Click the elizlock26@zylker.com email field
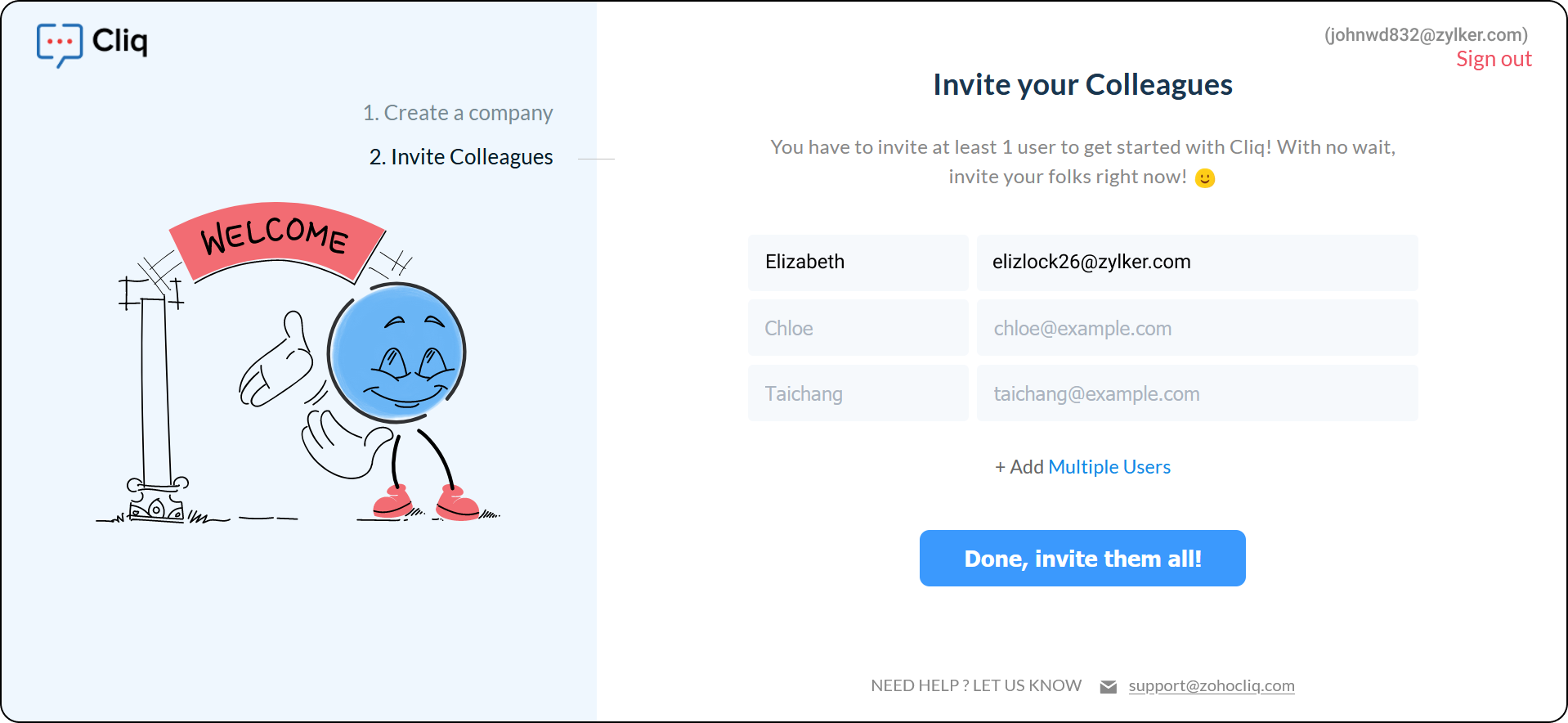Image resolution: width=1568 pixels, height=723 pixels. (x=1196, y=263)
